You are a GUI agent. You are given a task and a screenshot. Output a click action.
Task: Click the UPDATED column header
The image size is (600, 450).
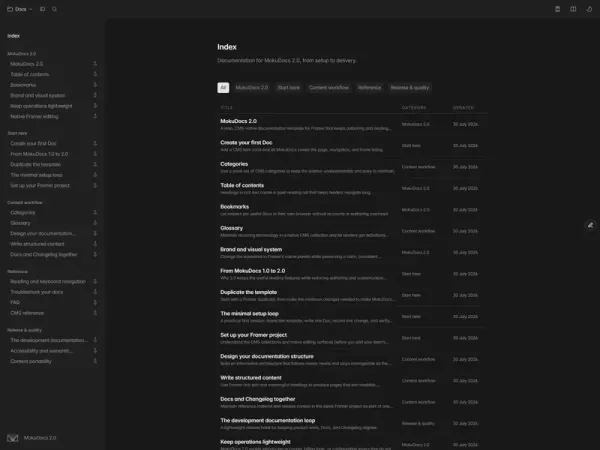463,108
